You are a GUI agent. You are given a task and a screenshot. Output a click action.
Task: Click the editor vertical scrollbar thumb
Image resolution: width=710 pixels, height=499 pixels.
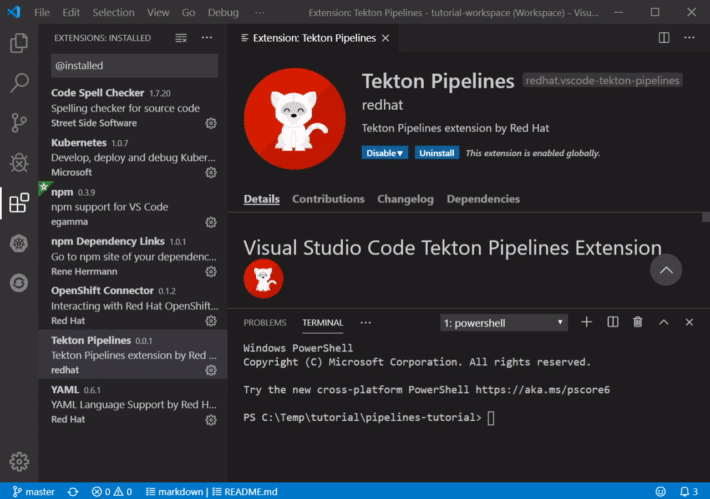[x=705, y=217]
